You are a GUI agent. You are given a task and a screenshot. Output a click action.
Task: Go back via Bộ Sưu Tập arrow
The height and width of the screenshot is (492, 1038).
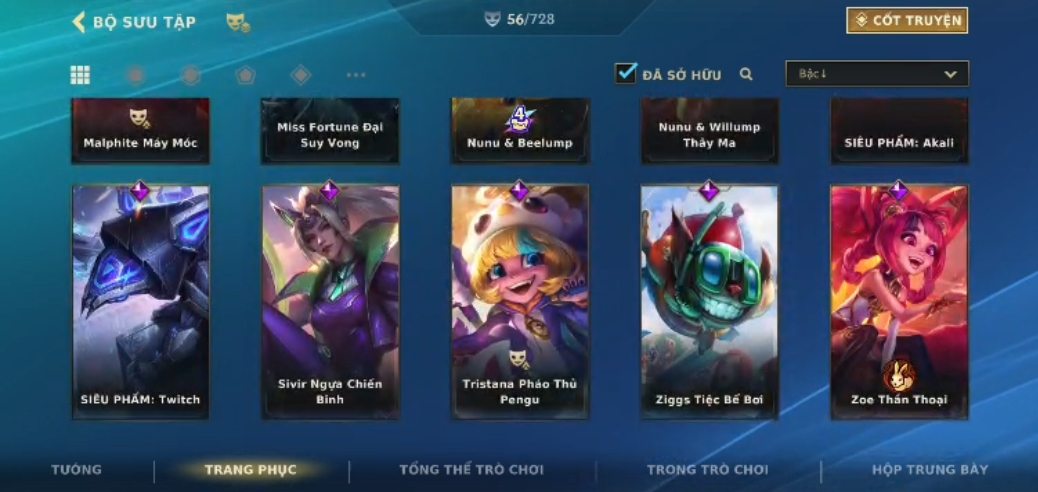tap(79, 22)
